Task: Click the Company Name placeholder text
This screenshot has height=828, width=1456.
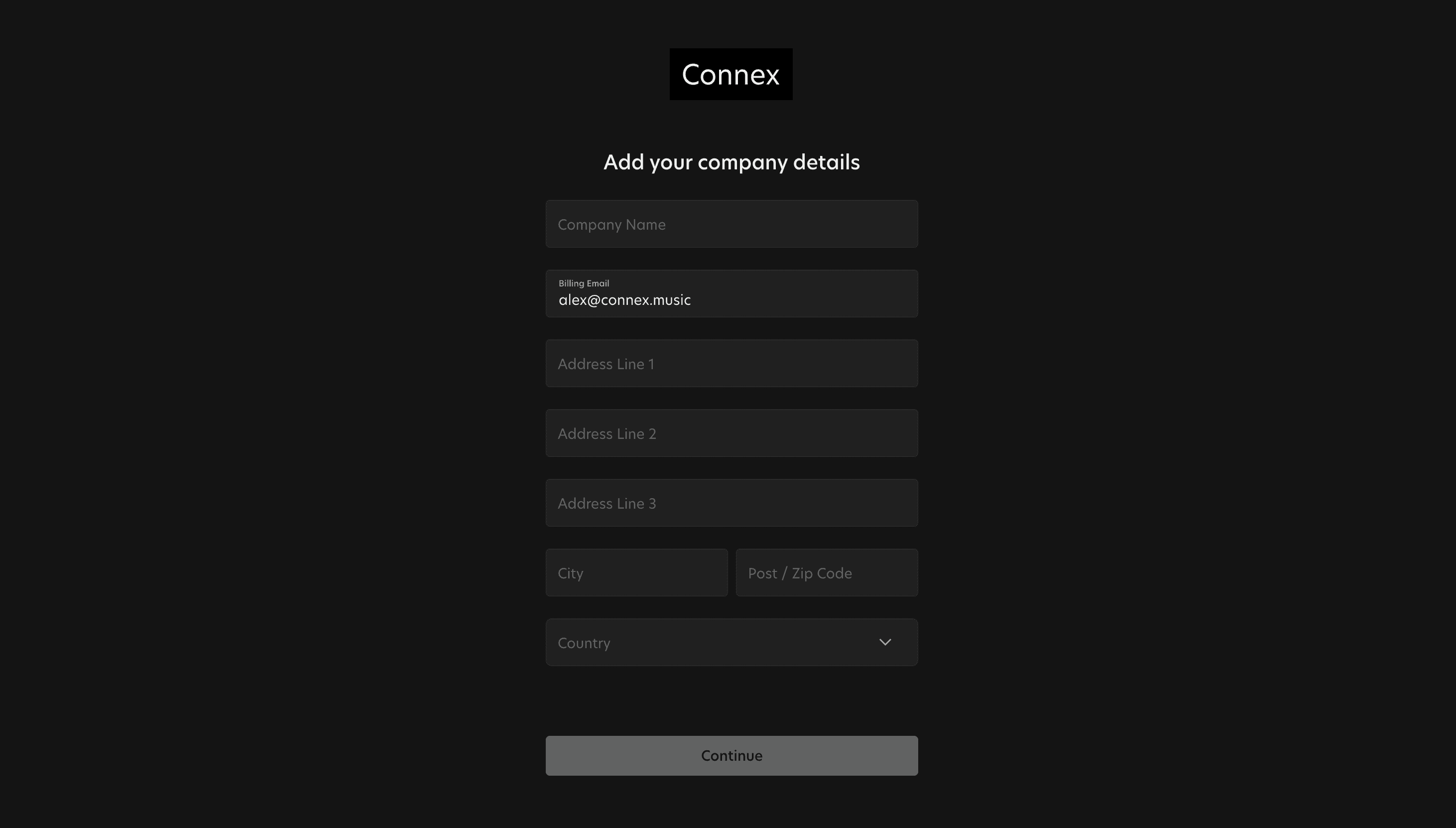Action: click(x=611, y=225)
